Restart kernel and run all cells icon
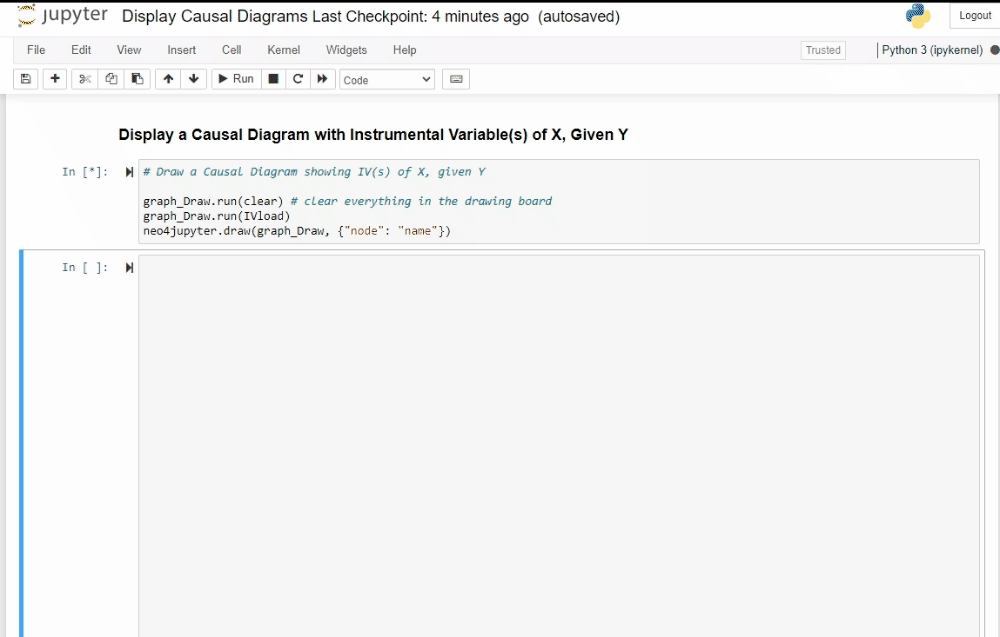1000x637 pixels. [x=322, y=79]
